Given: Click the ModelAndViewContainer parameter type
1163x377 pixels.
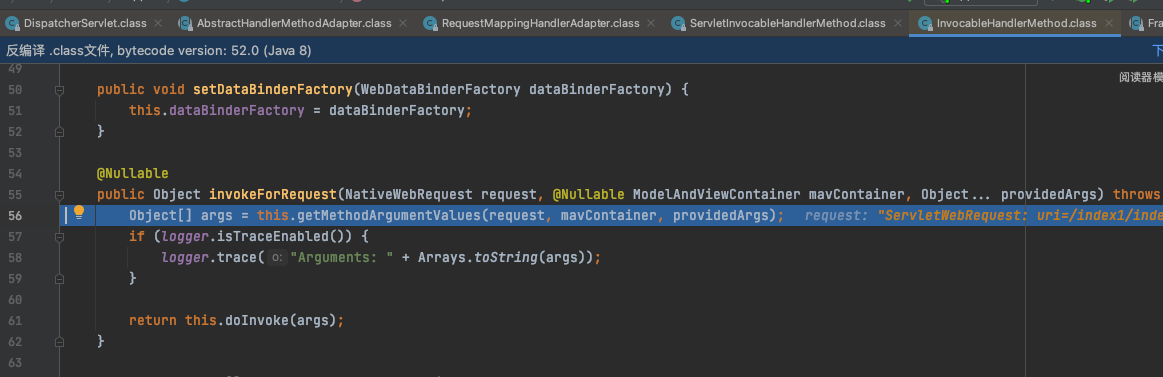Looking at the screenshot, I should 716,194.
